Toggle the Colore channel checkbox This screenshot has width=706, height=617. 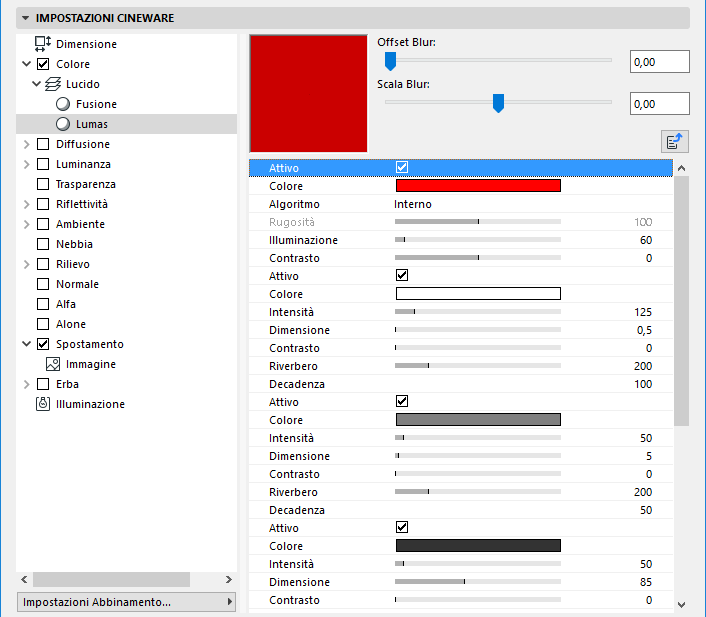click(43, 64)
